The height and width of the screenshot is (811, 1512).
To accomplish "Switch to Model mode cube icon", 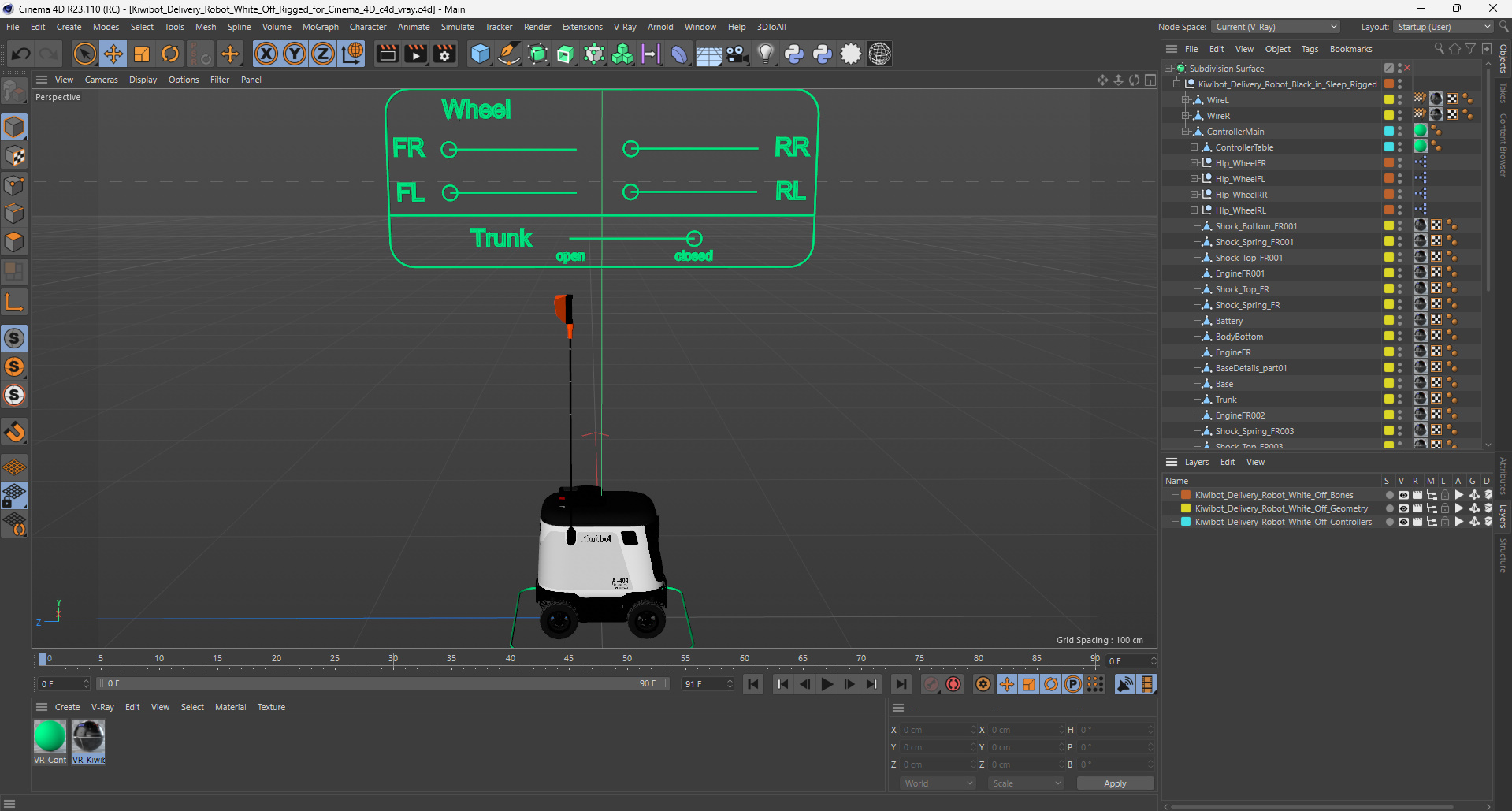I will 14,127.
